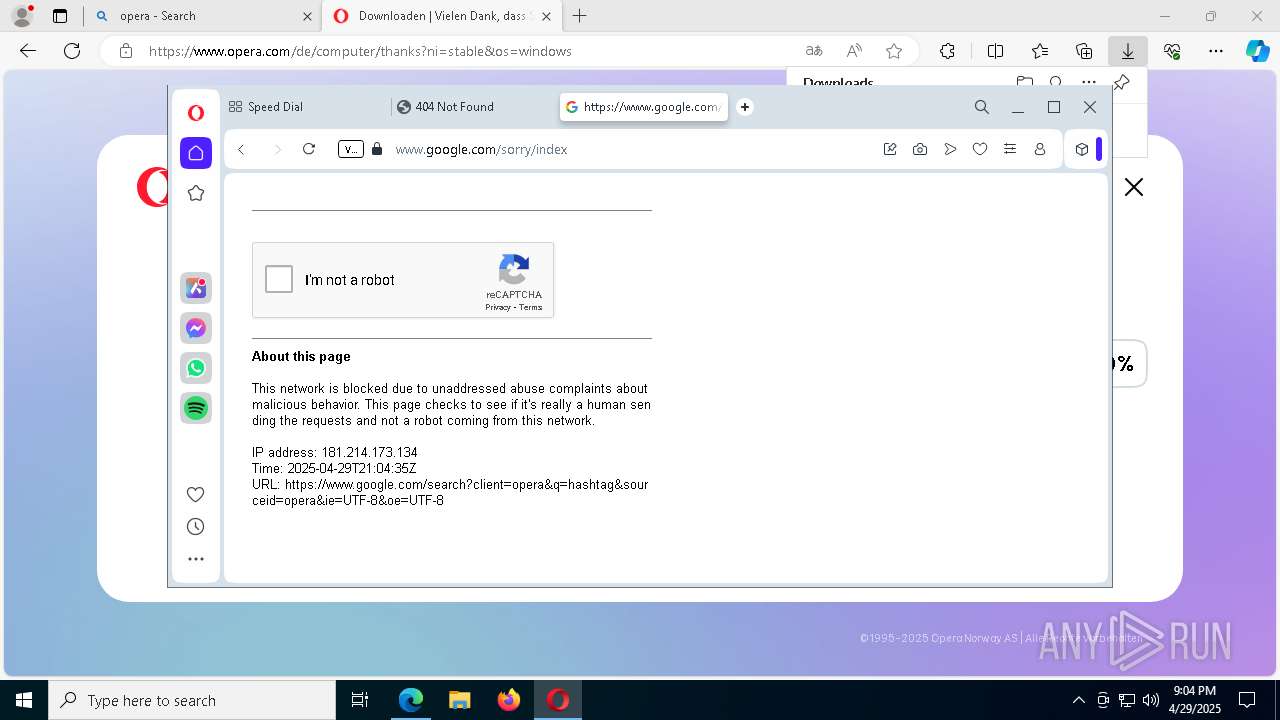Viewport: 1280px width, 720px height.
Task: Check the I'm not a robot box
Action: (279, 279)
